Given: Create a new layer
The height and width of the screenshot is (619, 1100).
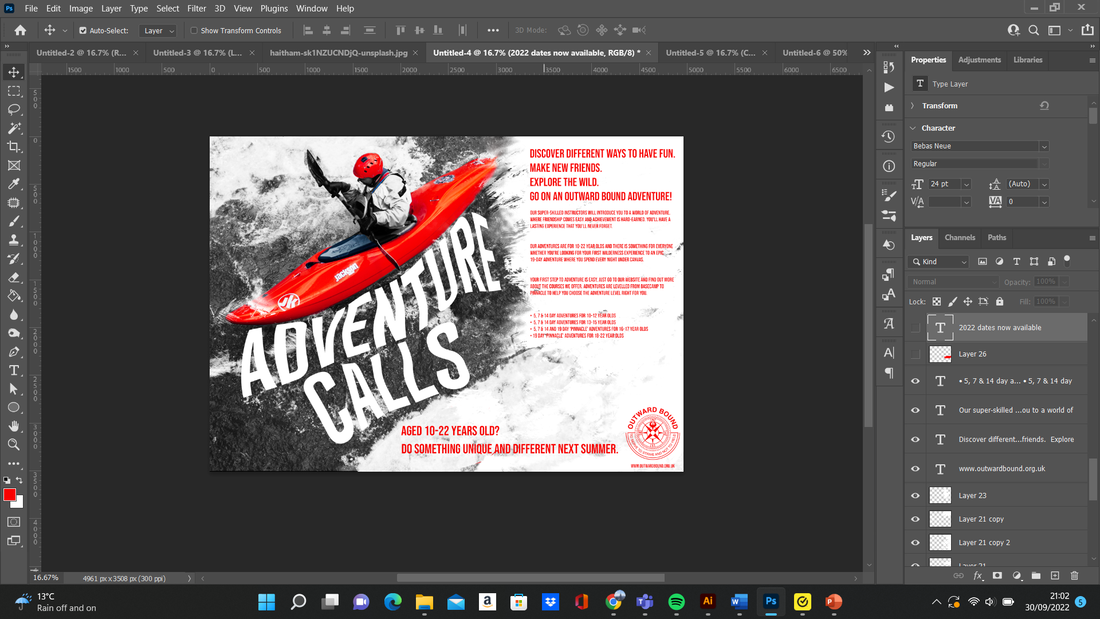Looking at the screenshot, I should point(1055,575).
